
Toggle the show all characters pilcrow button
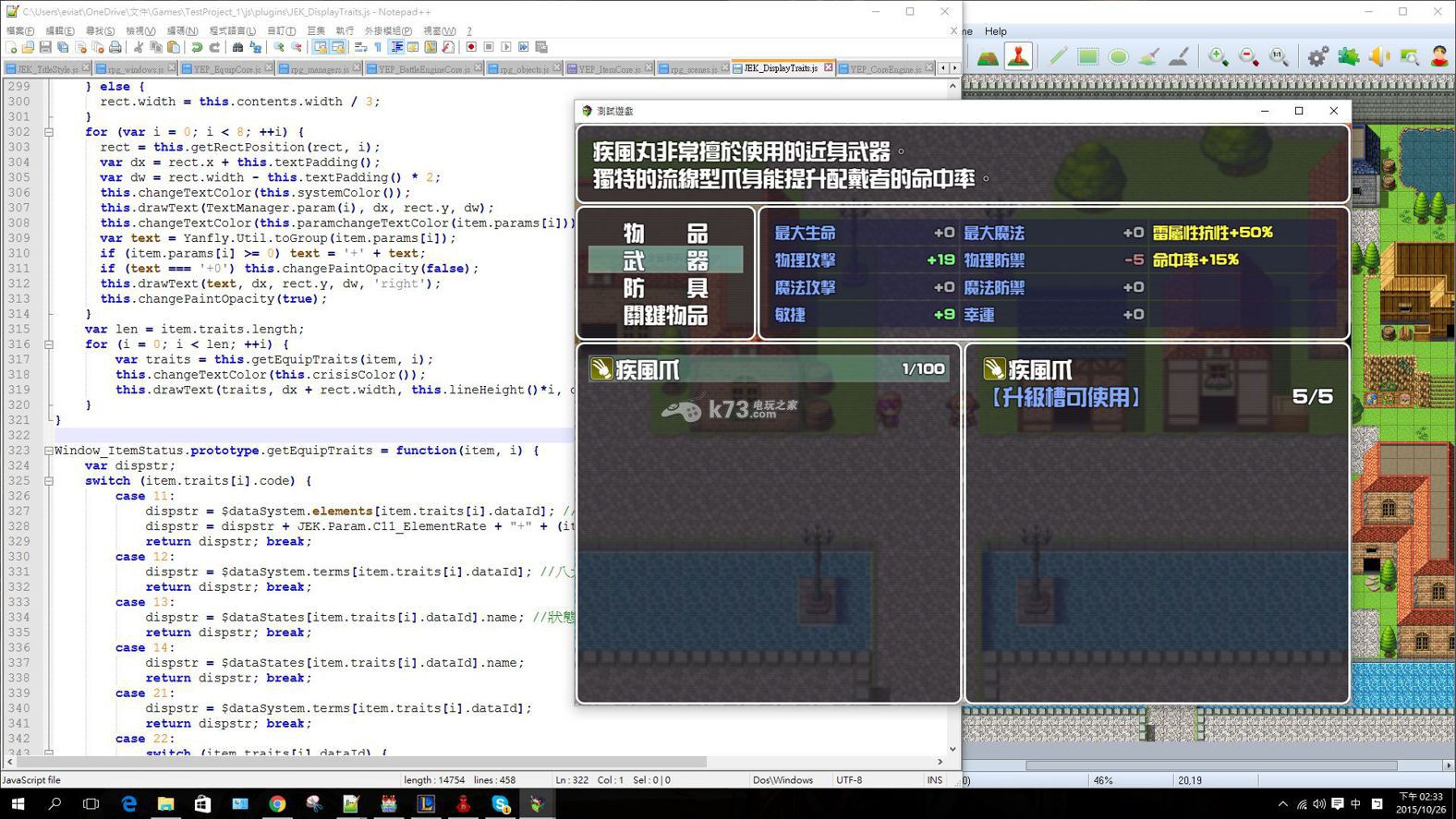(378, 47)
